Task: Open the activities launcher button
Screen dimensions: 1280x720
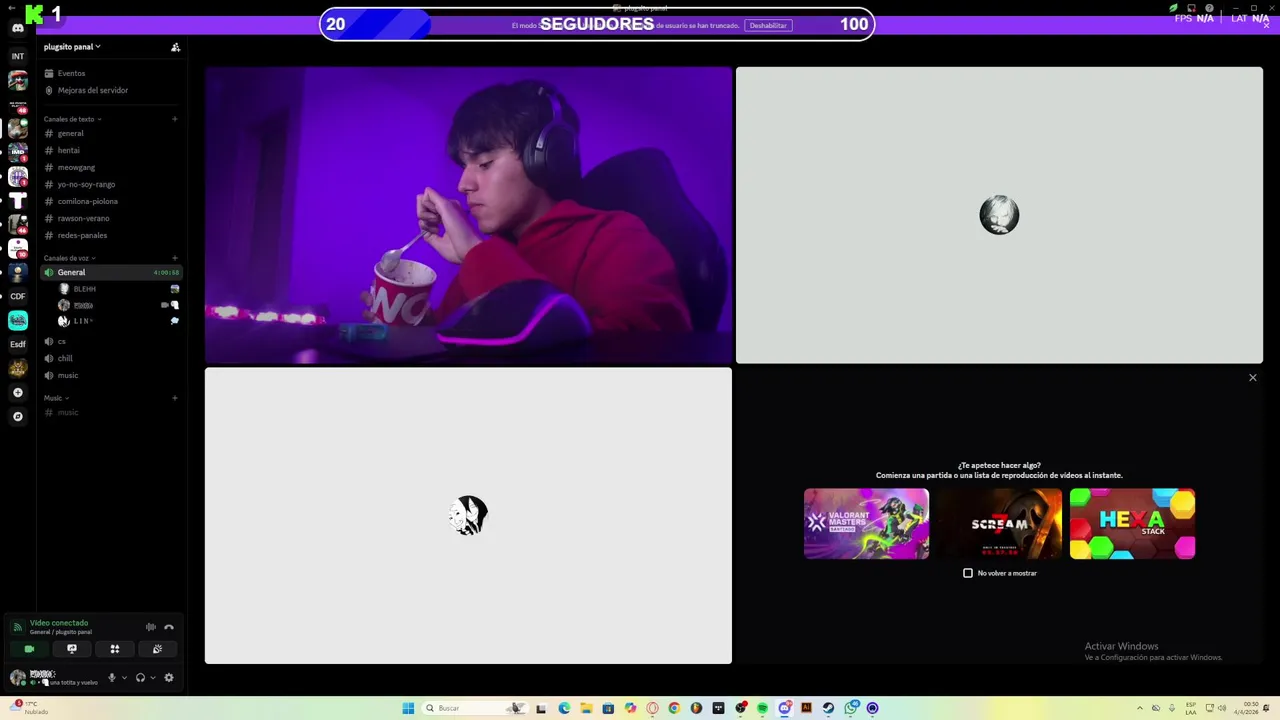Action: [x=115, y=649]
